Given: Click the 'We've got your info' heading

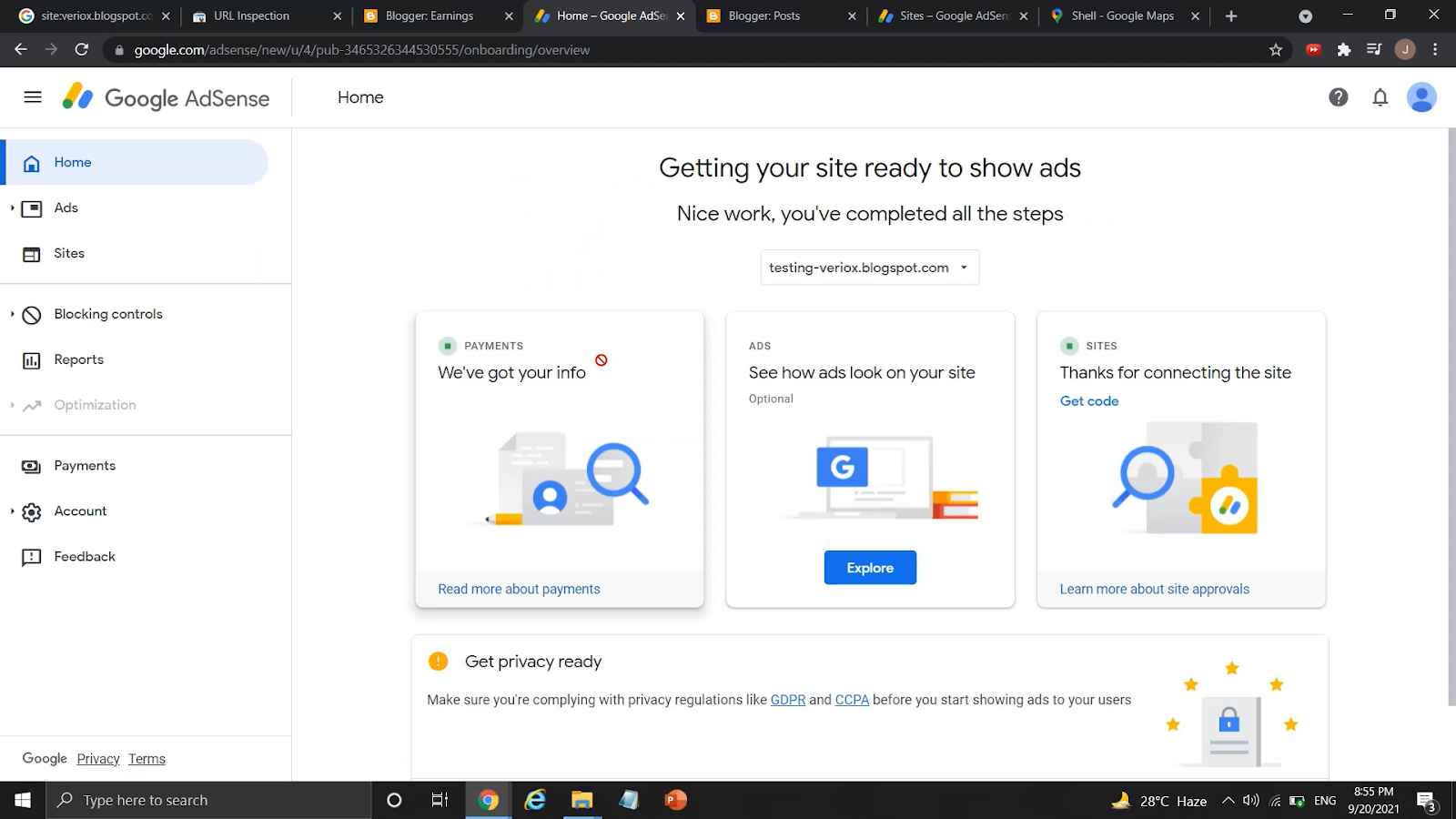Looking at the screenshot, I should [x=511, y=372].
